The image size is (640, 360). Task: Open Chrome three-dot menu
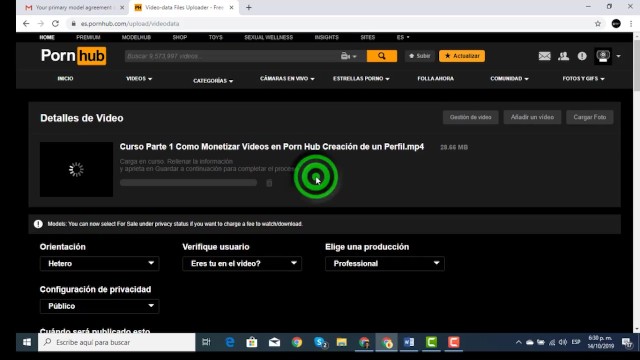tap(631, 24)
